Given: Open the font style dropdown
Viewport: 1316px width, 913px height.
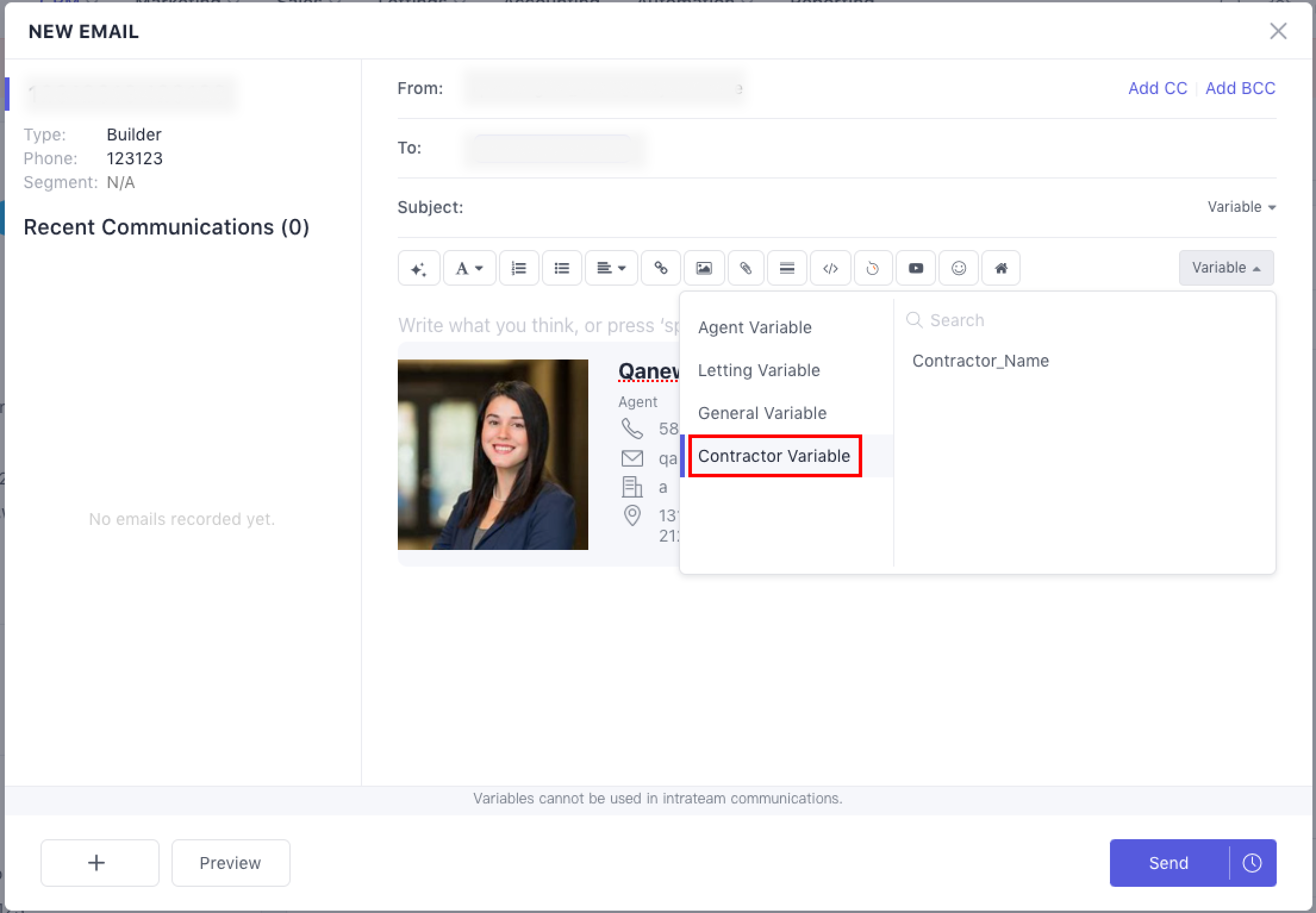Looking at the screenshot, I should click(469, 268).
